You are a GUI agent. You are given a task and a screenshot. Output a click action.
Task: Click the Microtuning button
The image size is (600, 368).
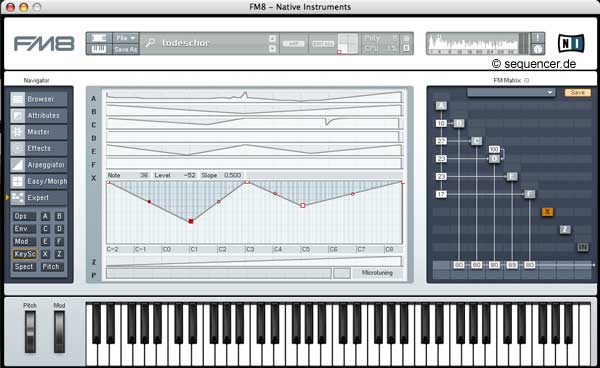(x=377, y=273)
